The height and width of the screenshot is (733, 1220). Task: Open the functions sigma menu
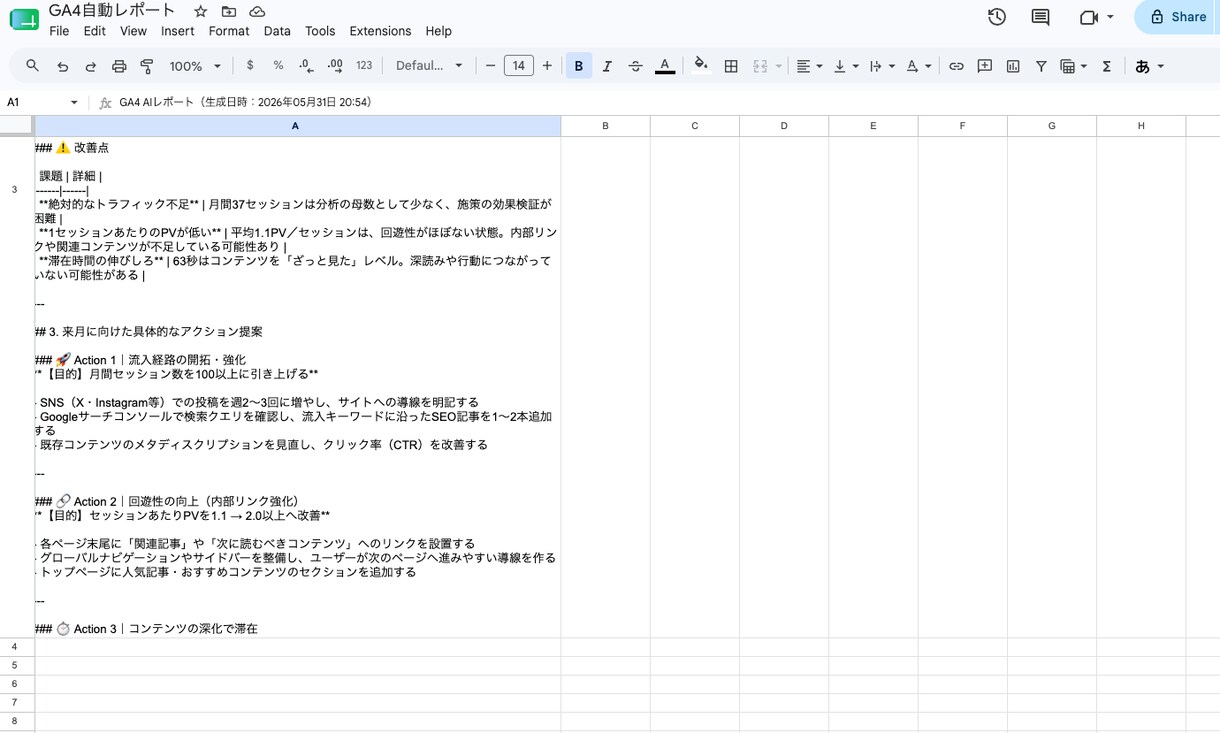pyautogui.click(x=1106, y=66)
